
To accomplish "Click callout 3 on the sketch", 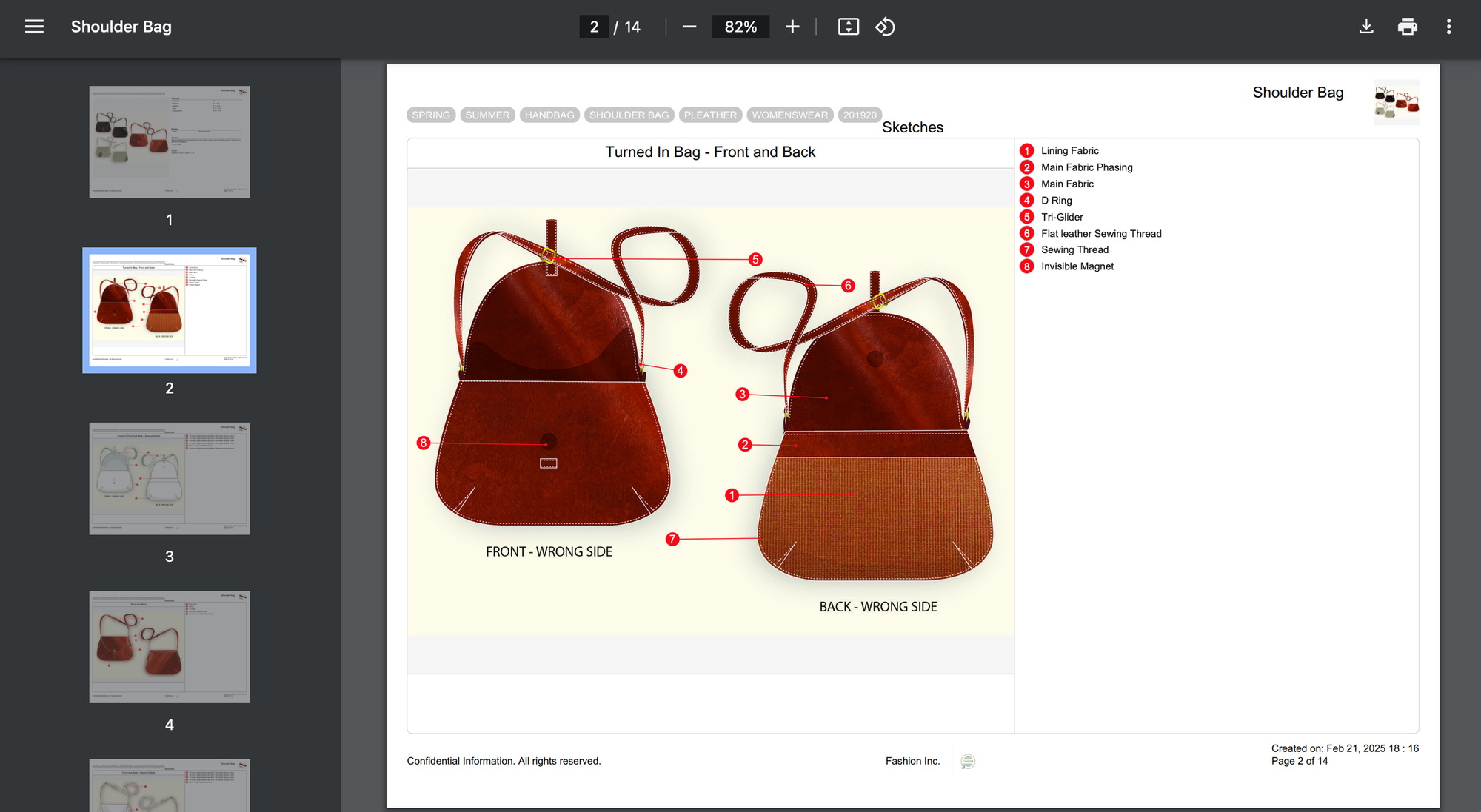I will point(742,395).
